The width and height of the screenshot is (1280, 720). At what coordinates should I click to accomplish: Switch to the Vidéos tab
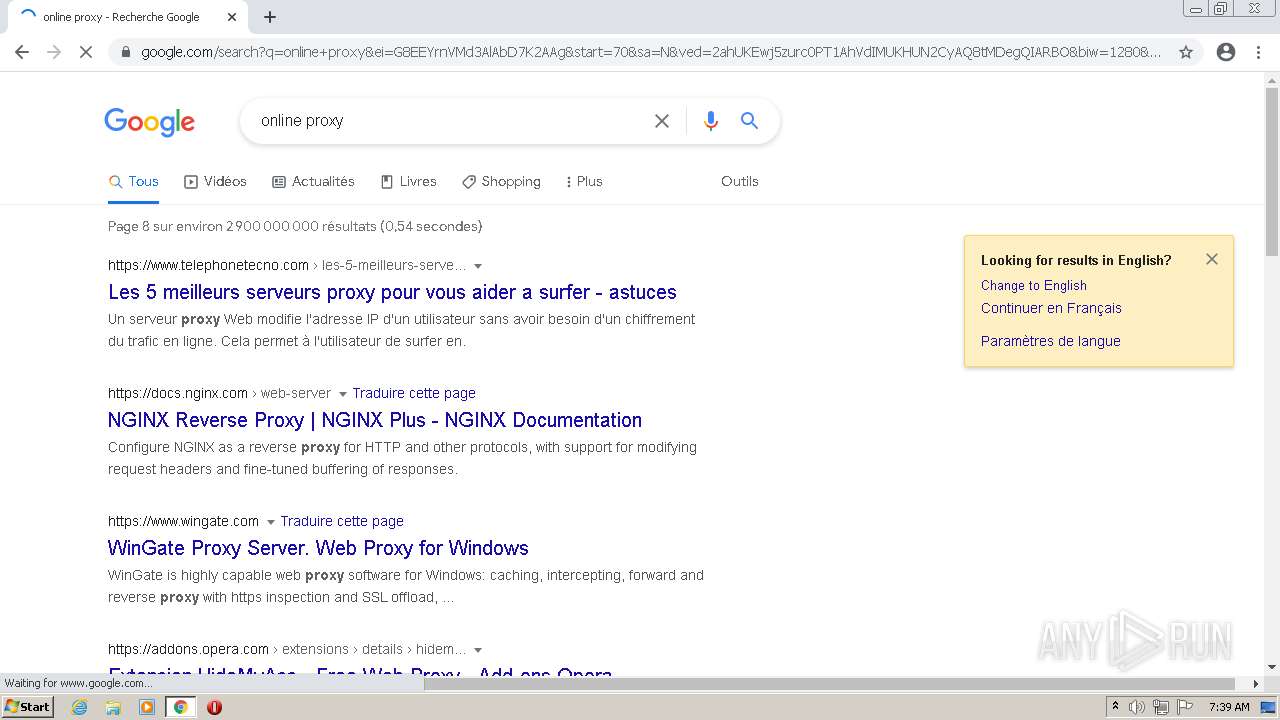215,181
